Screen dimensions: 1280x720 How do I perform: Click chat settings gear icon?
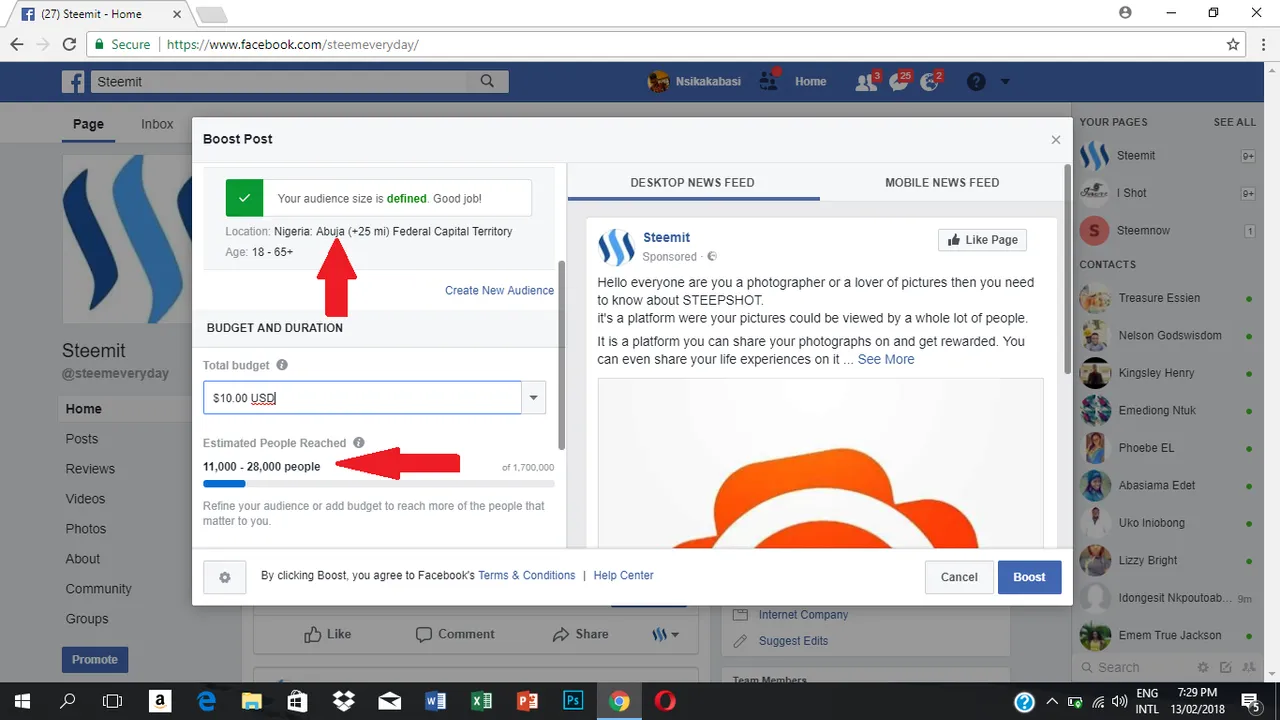1203,667
